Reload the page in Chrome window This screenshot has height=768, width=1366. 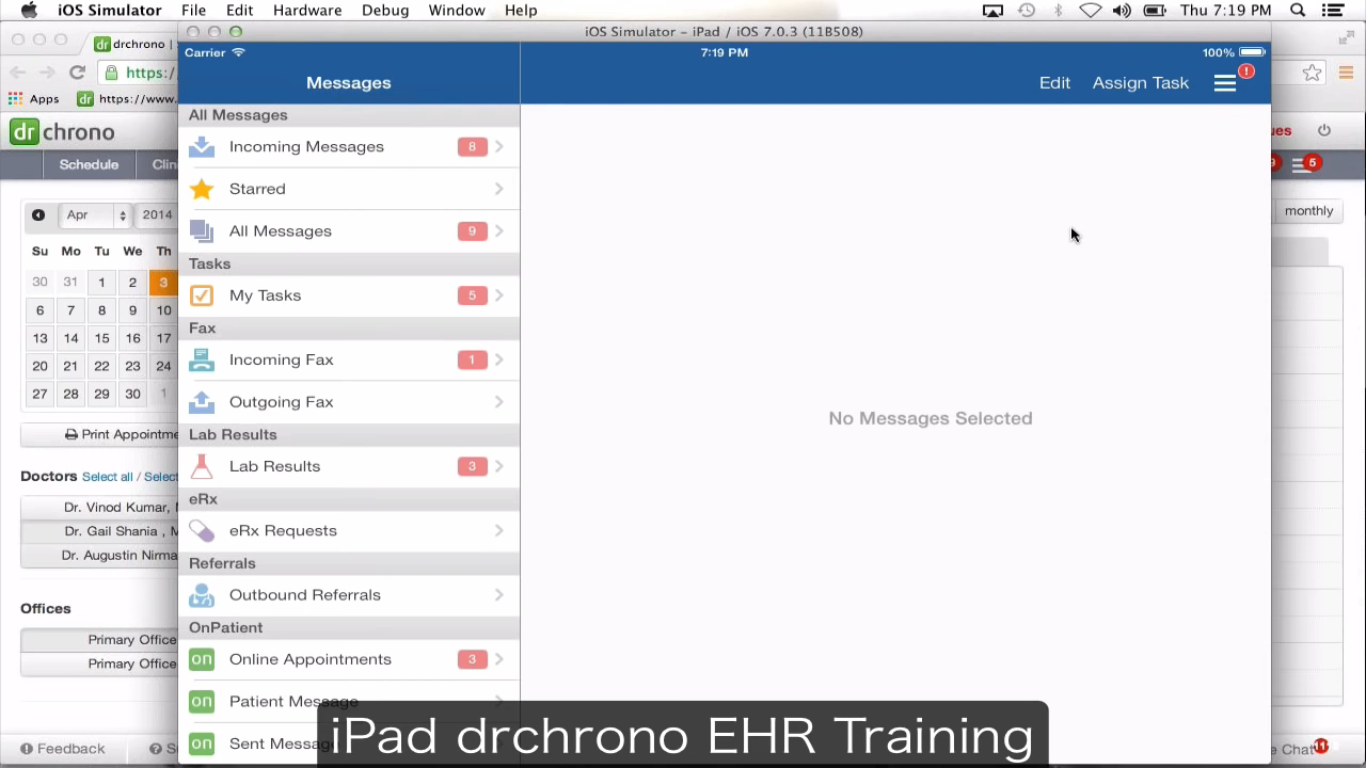point(77,72)
